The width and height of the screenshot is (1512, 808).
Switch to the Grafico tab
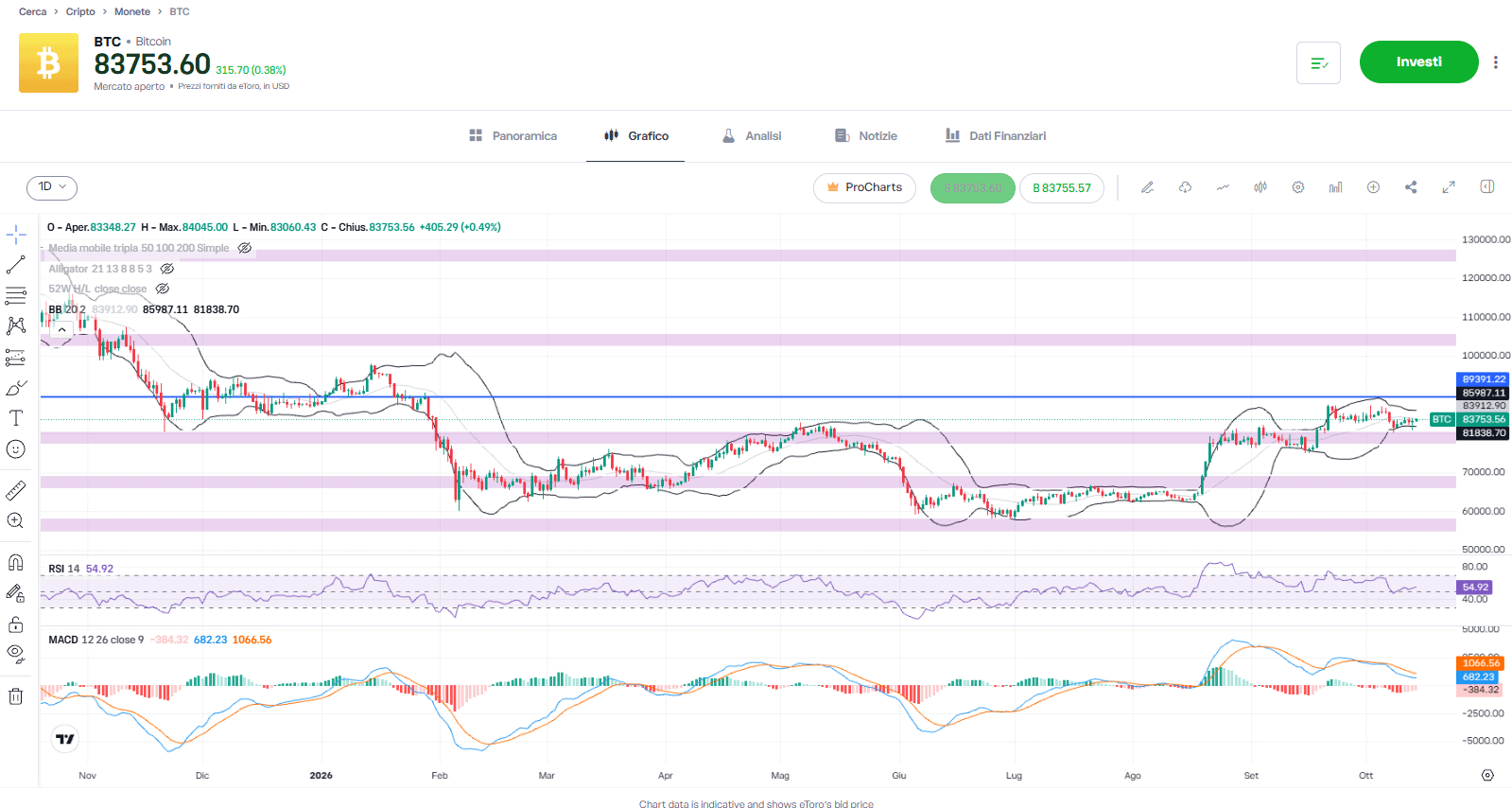tap(635, 136)
